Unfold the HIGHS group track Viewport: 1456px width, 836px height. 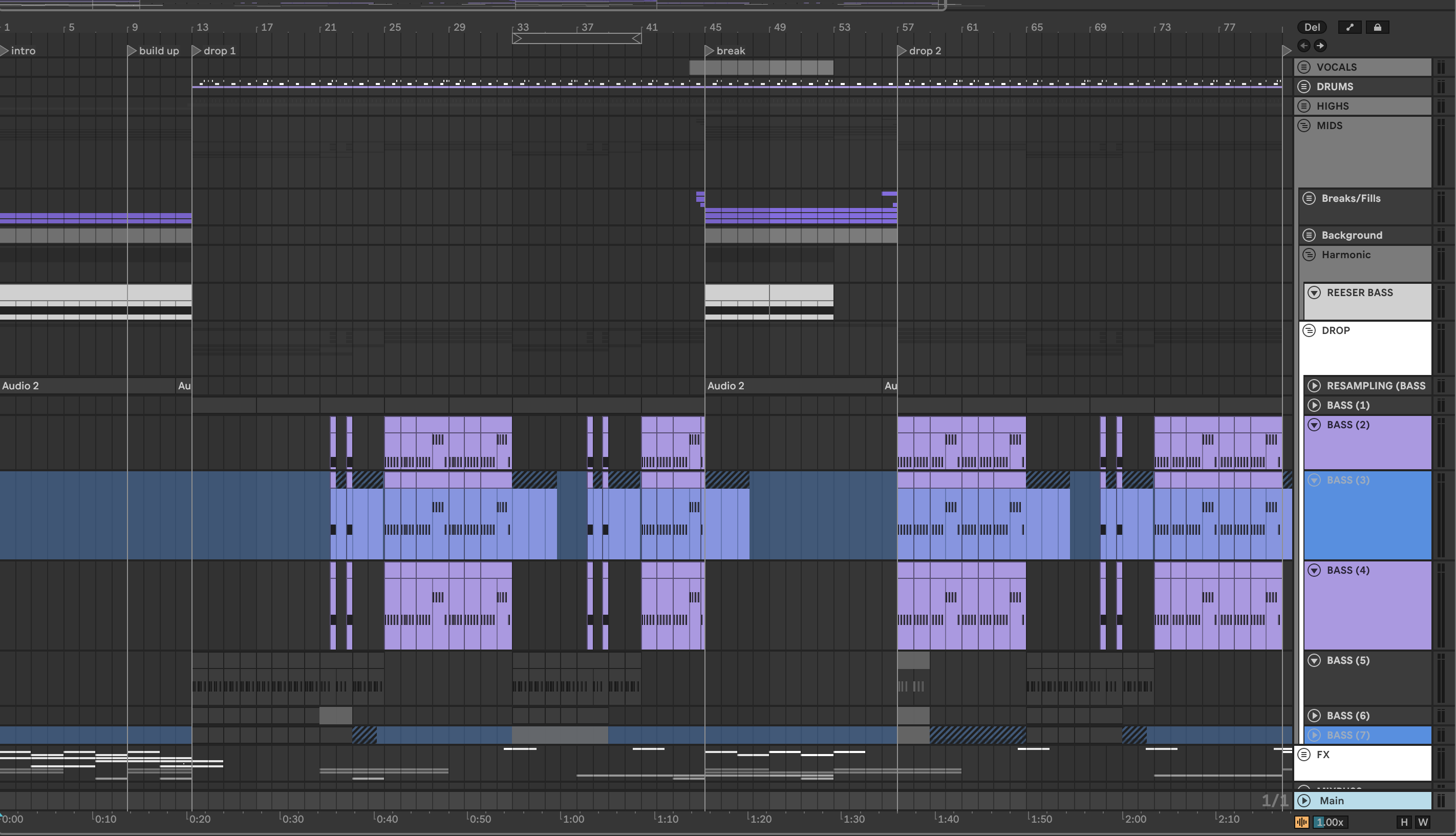click(1304, 106)
